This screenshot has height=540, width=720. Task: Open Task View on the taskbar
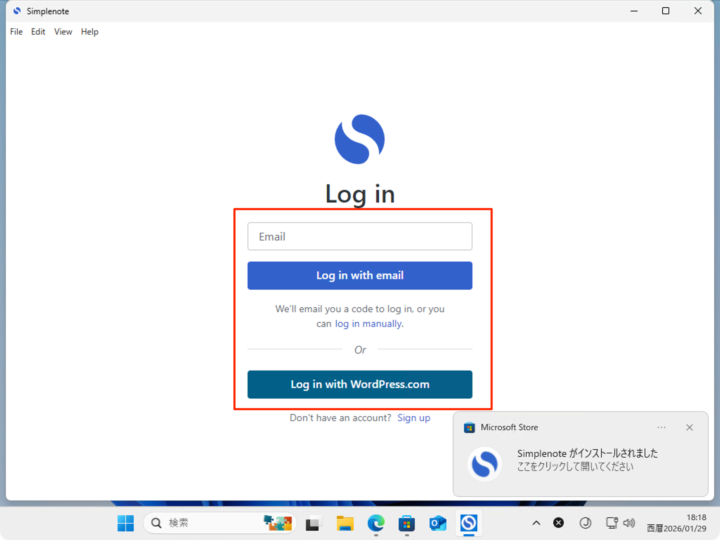[x=312, y=523]
